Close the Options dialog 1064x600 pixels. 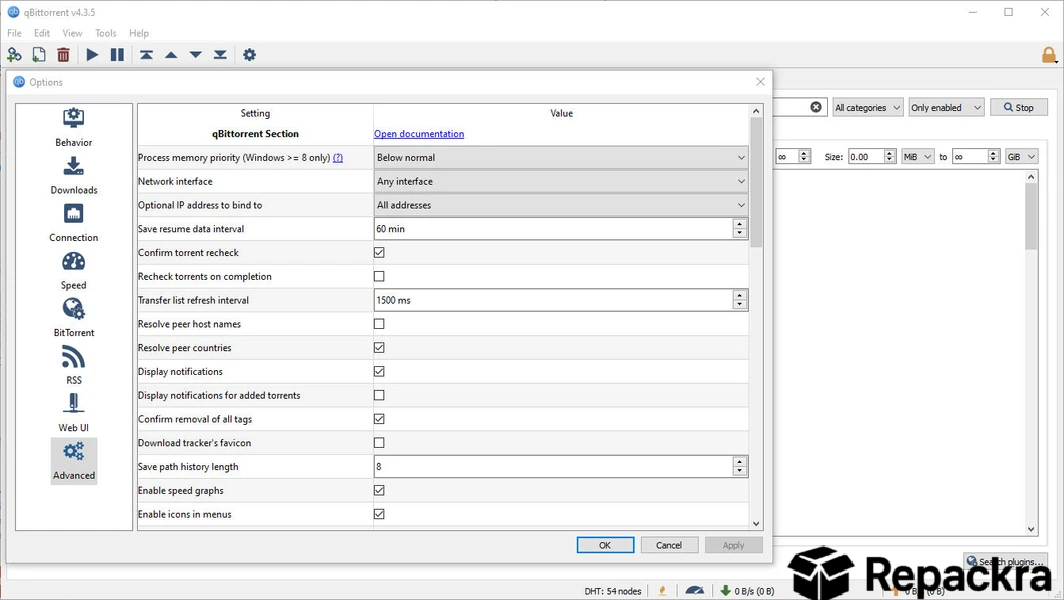point(760,81)
